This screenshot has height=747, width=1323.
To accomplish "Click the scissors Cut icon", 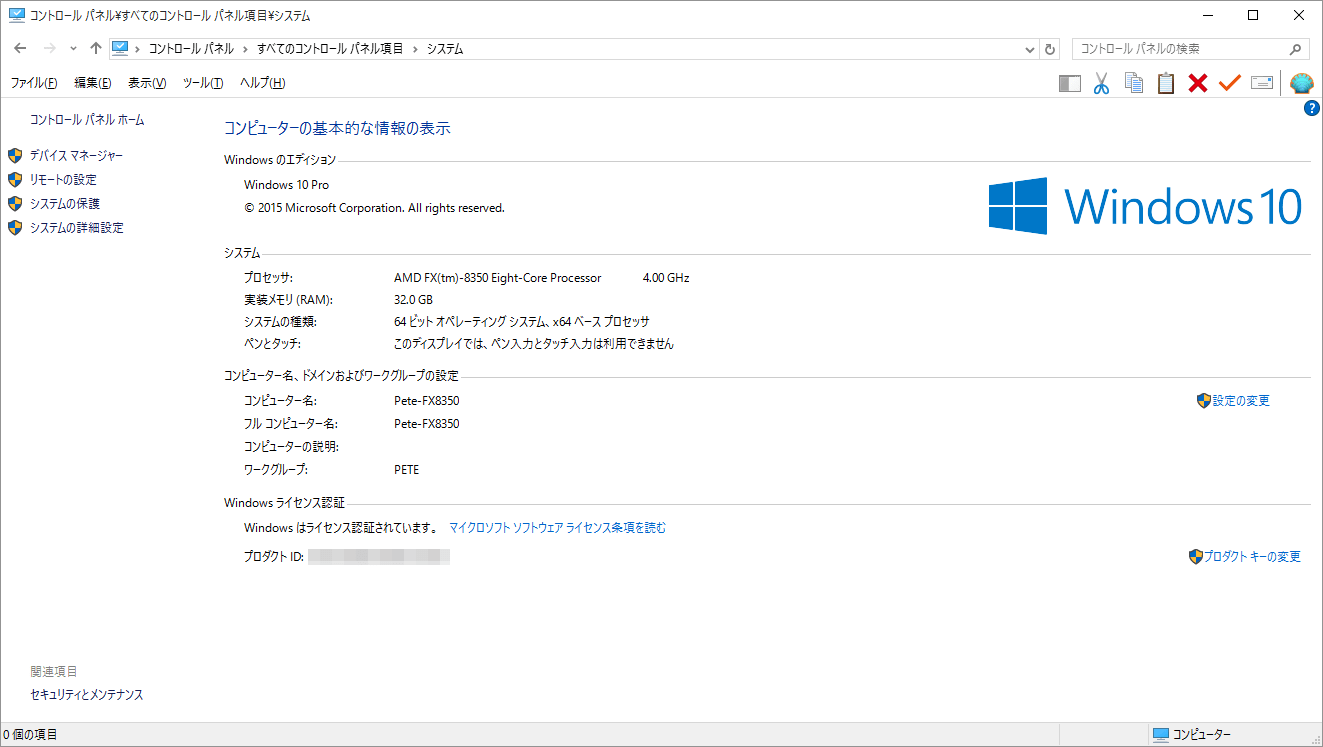I will 1102,84.
